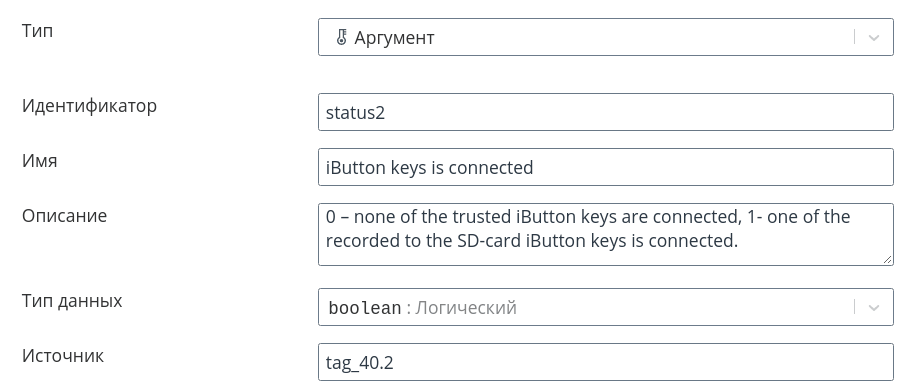910x392 pixels.
Task: Expand the Тип dropdown chevron
Action: (873, 38)
